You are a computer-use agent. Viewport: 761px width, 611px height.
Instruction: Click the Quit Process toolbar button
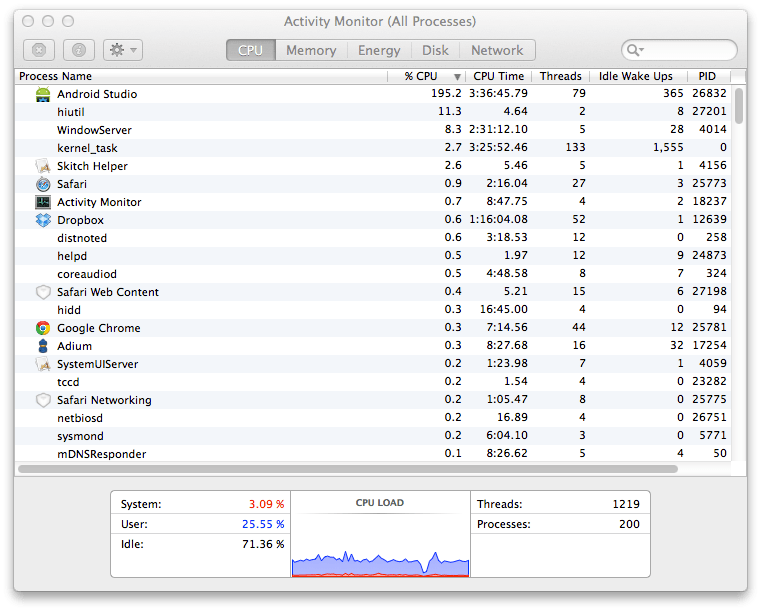pos(39,50)
